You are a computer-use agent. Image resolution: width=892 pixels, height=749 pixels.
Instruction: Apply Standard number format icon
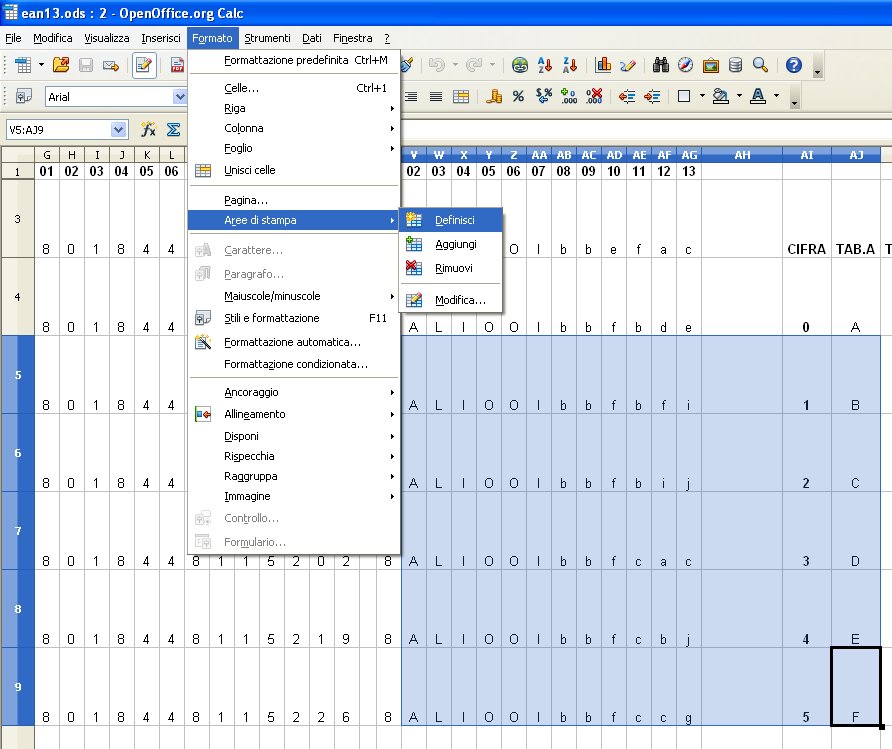[x=544, y=96]
